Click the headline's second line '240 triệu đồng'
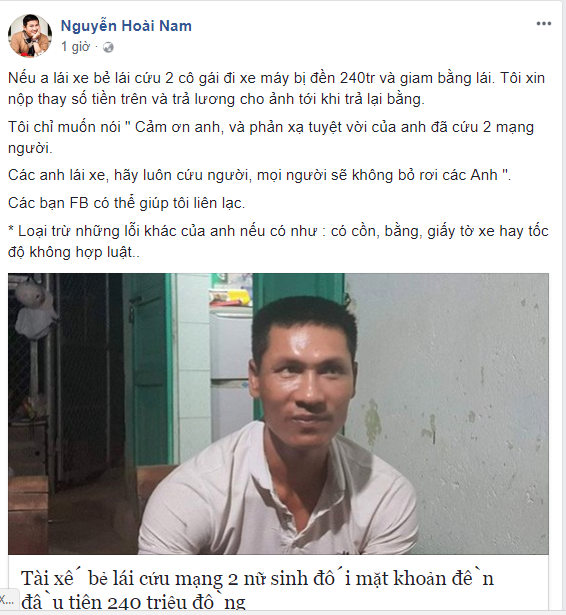The width and height of the screenshot is (566, 615). 133,603
